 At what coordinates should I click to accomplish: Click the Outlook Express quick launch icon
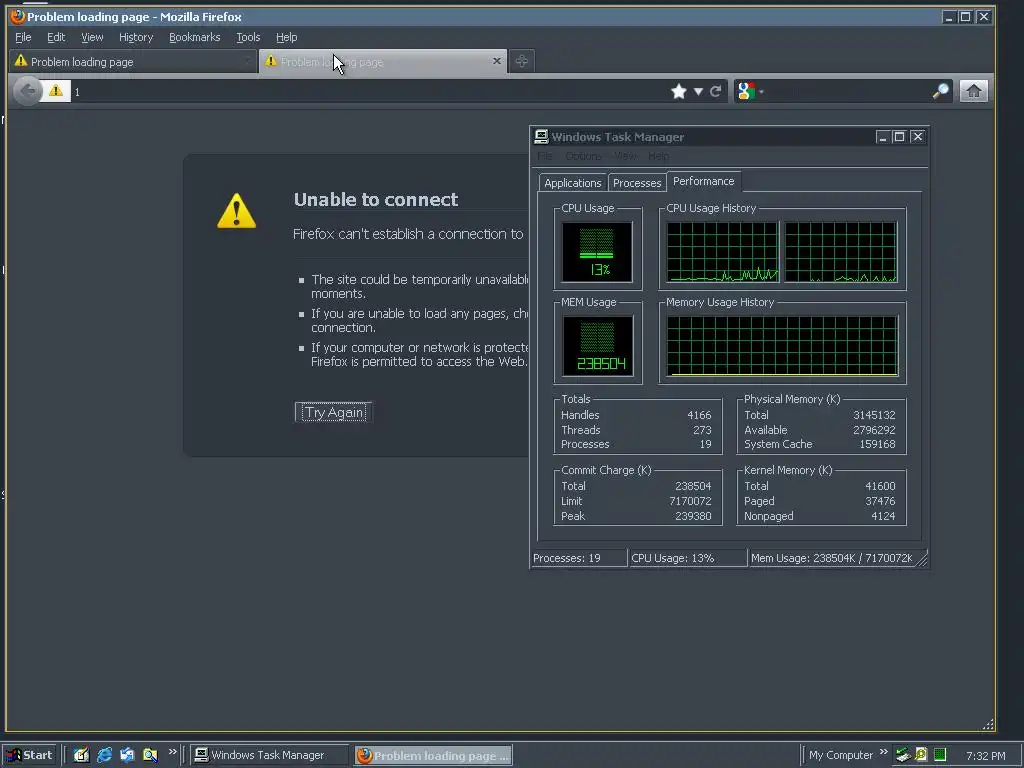pos(127,755)
